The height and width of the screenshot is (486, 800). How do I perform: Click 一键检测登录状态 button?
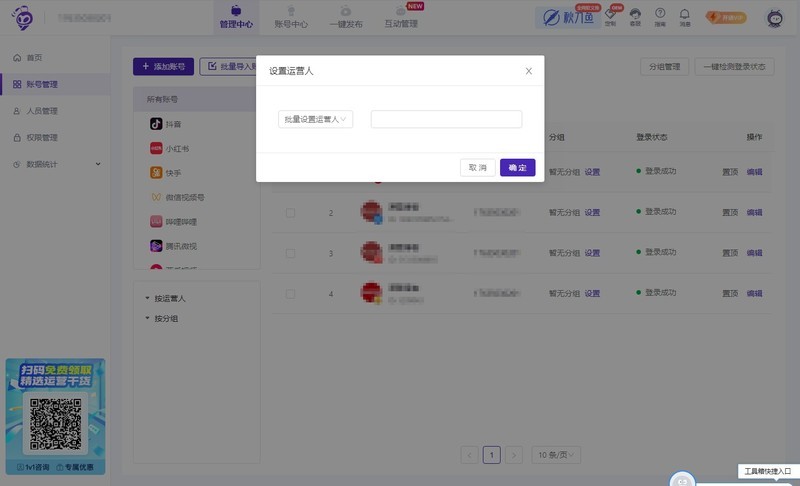734,66
